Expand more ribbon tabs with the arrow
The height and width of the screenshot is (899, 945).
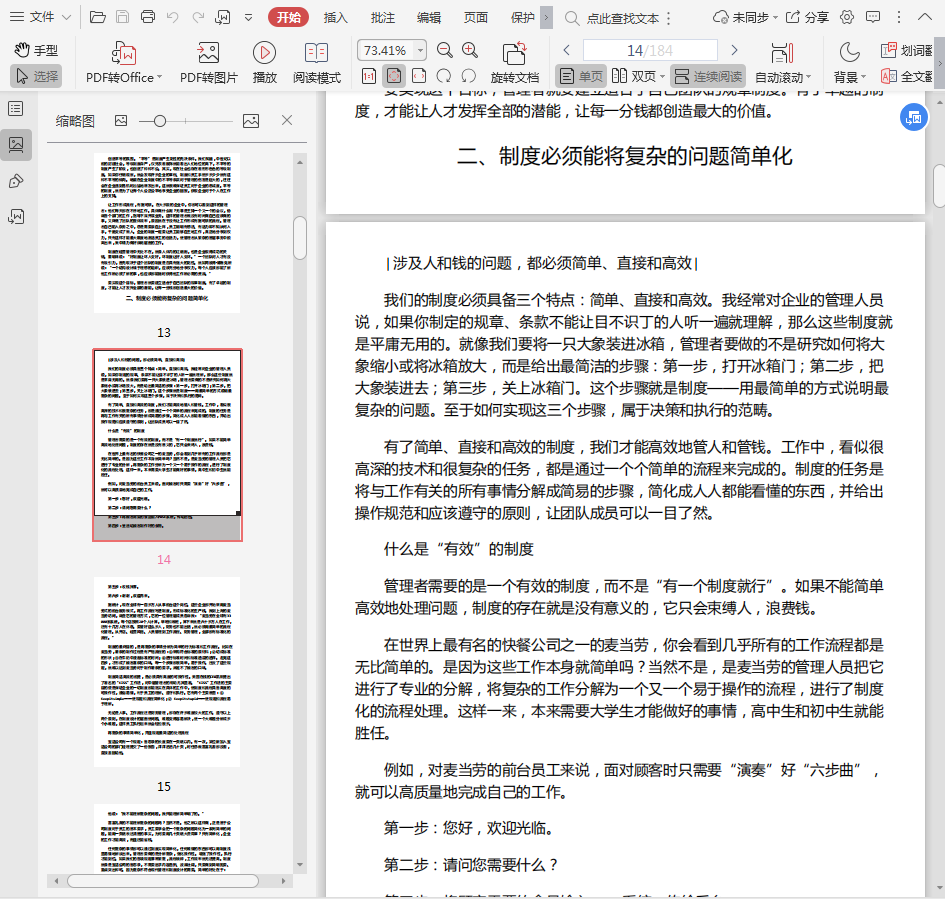click(x=546, y=17)
